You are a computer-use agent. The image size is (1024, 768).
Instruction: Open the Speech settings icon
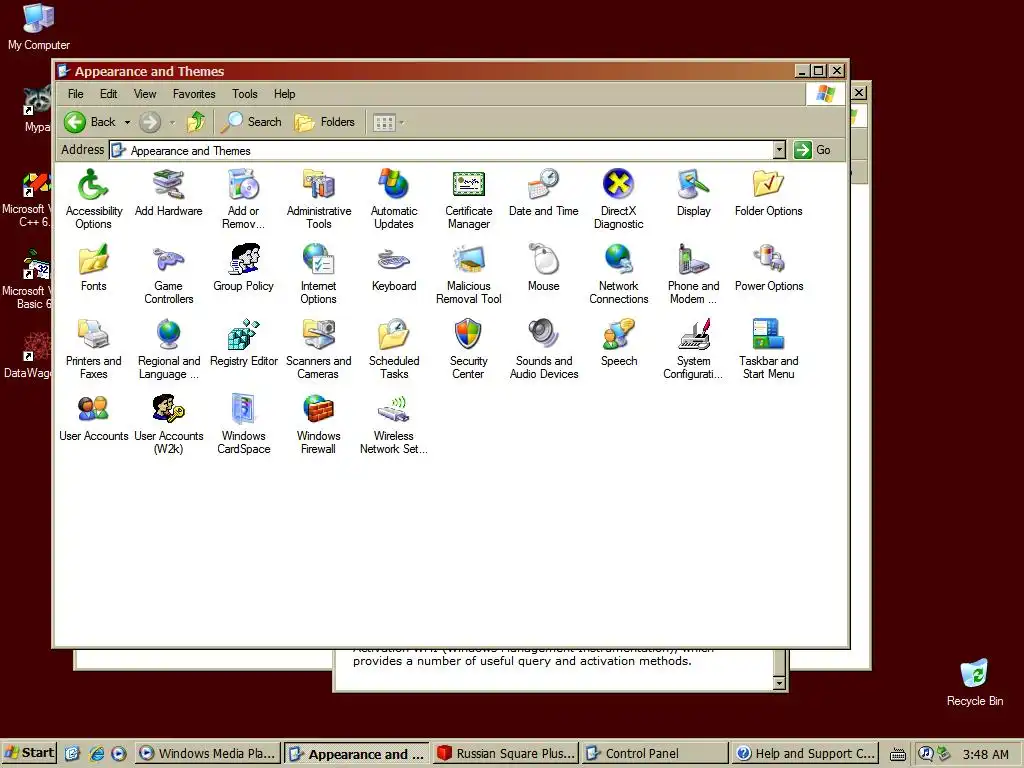coord(618,343)
